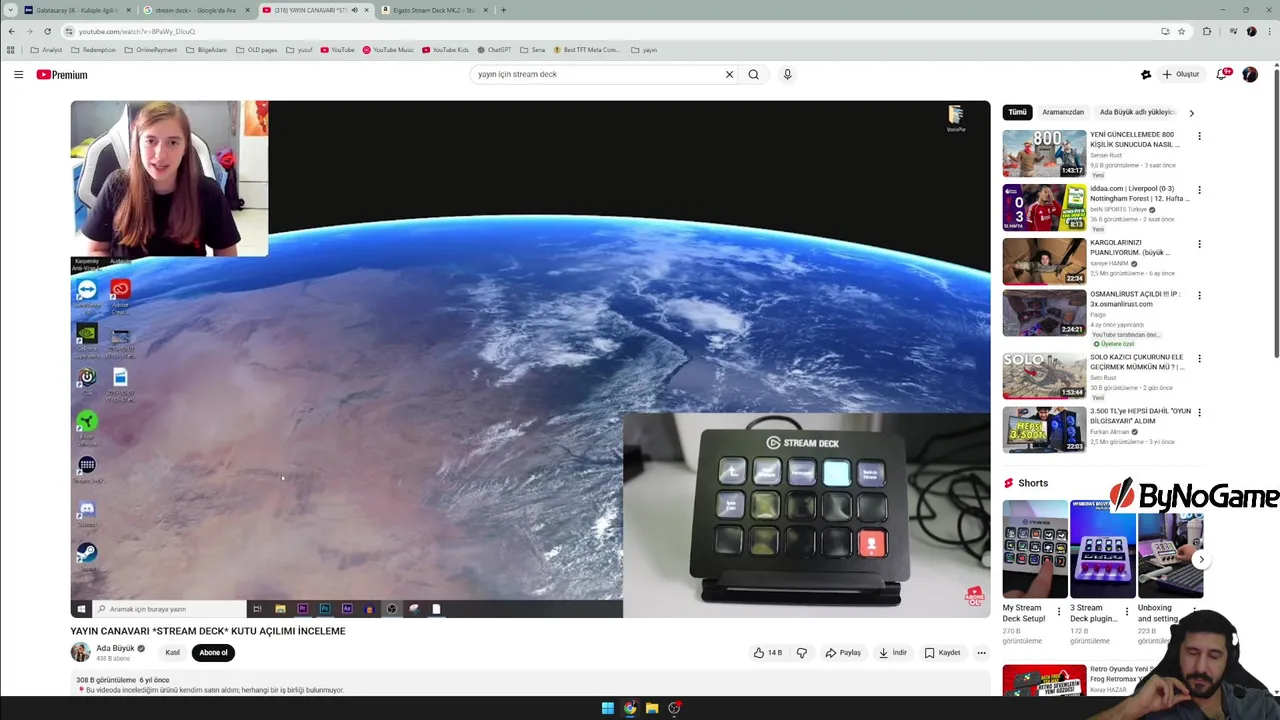Download the video with İndir

tap(892, 653)
